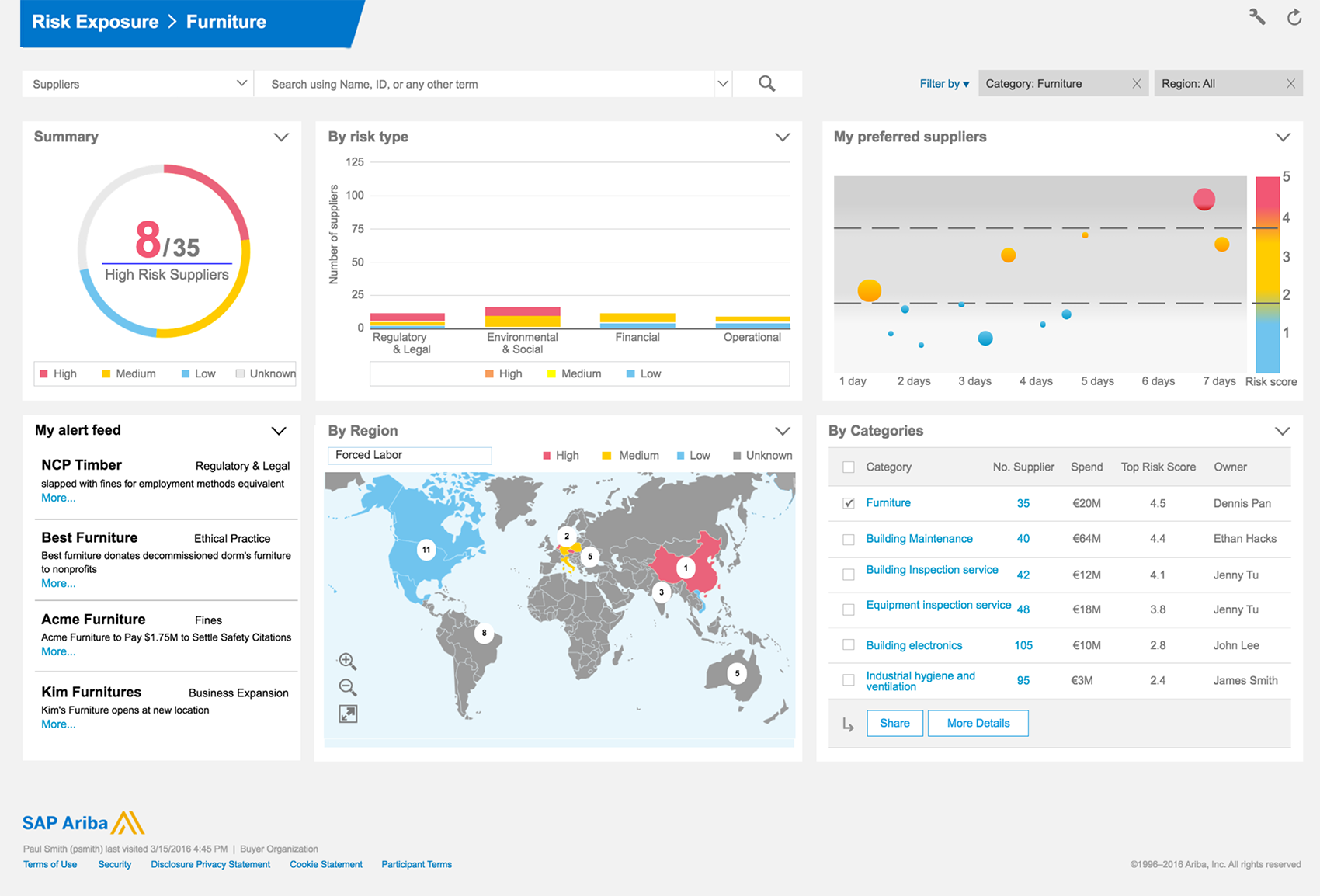Zoom in on the region map
1320x896 pixels.
(x=348, y=661)
